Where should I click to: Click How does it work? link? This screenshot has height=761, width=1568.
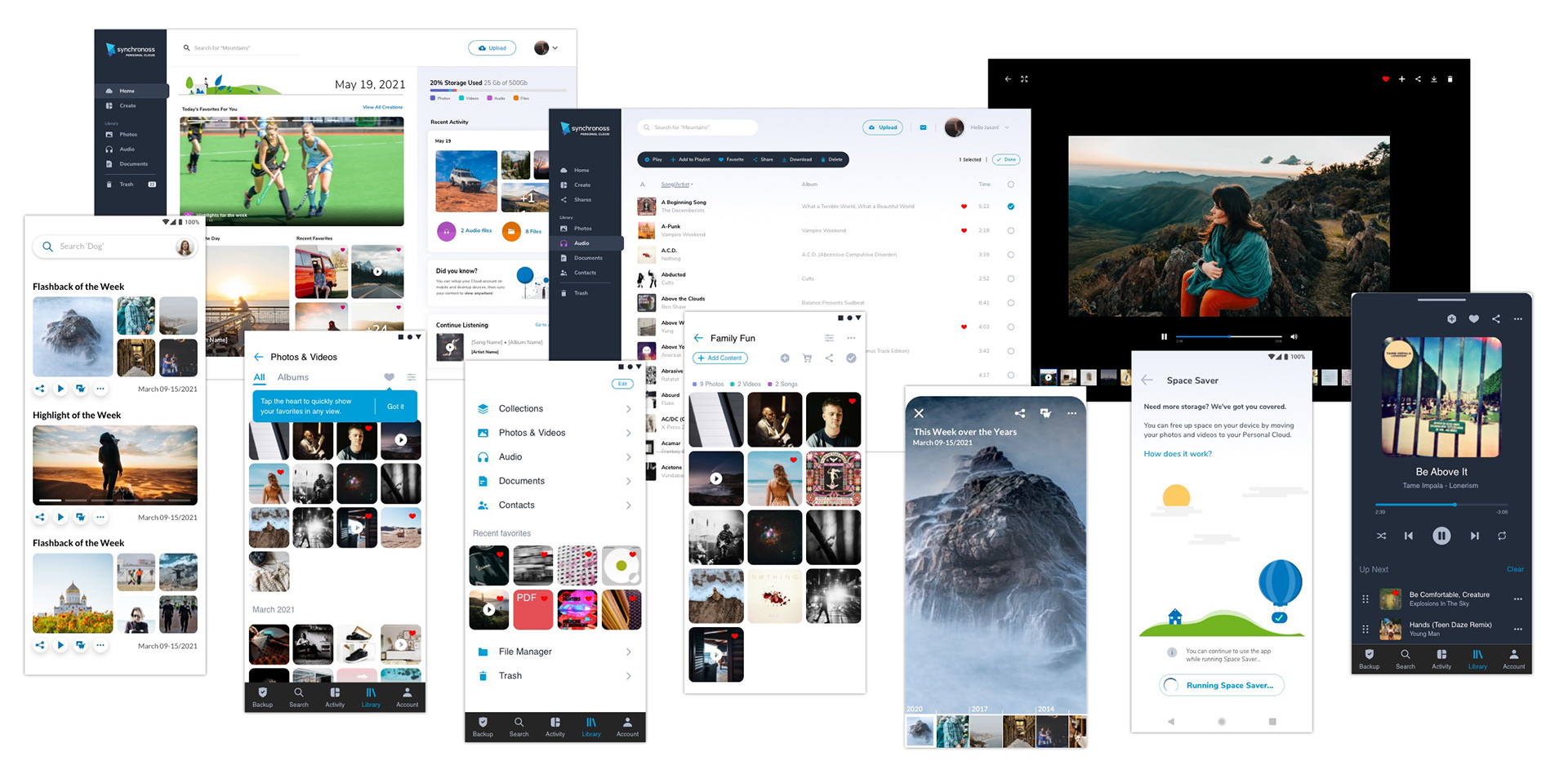(x=1178, y=454)
